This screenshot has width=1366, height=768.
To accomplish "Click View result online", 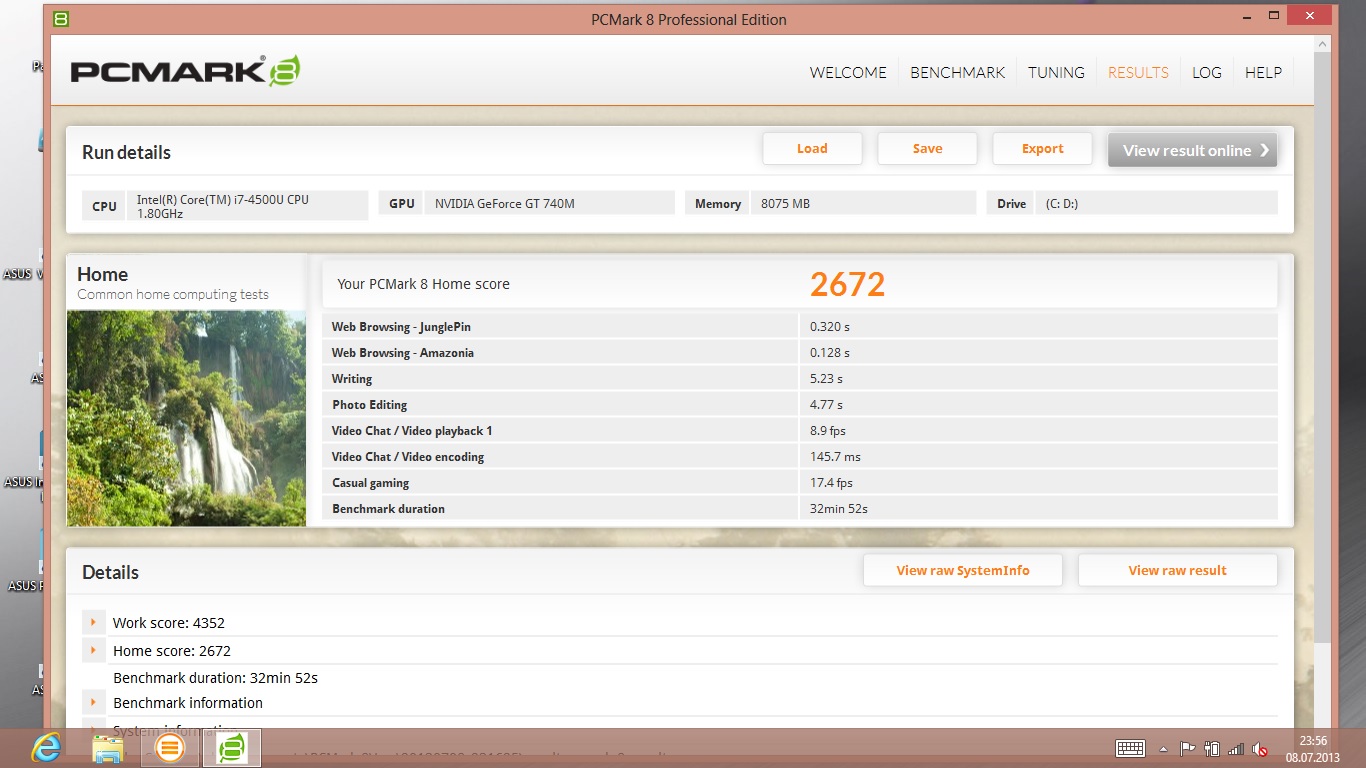I will 1192,150.
